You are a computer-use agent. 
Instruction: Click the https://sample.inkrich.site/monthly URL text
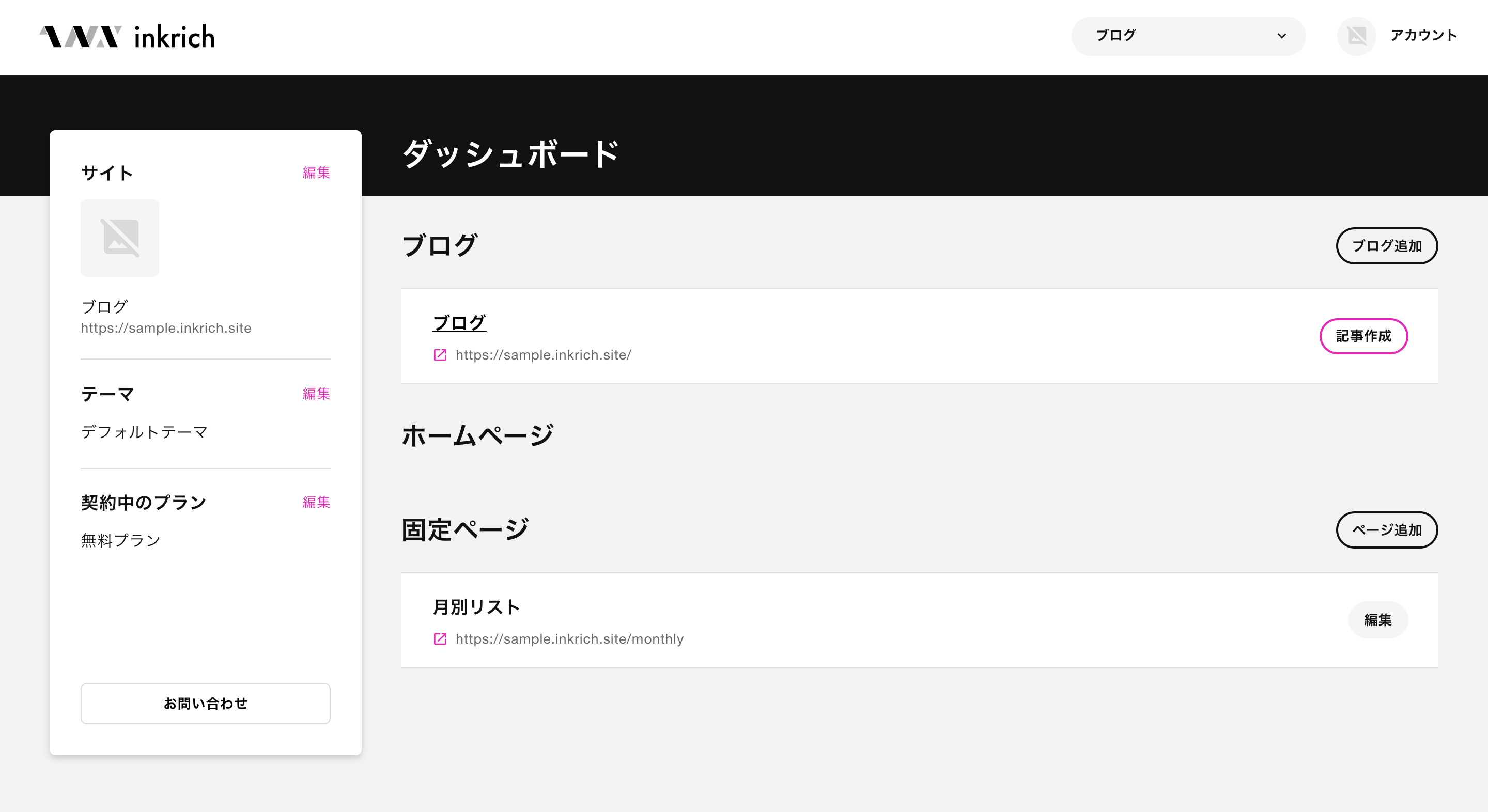[569, 639]
